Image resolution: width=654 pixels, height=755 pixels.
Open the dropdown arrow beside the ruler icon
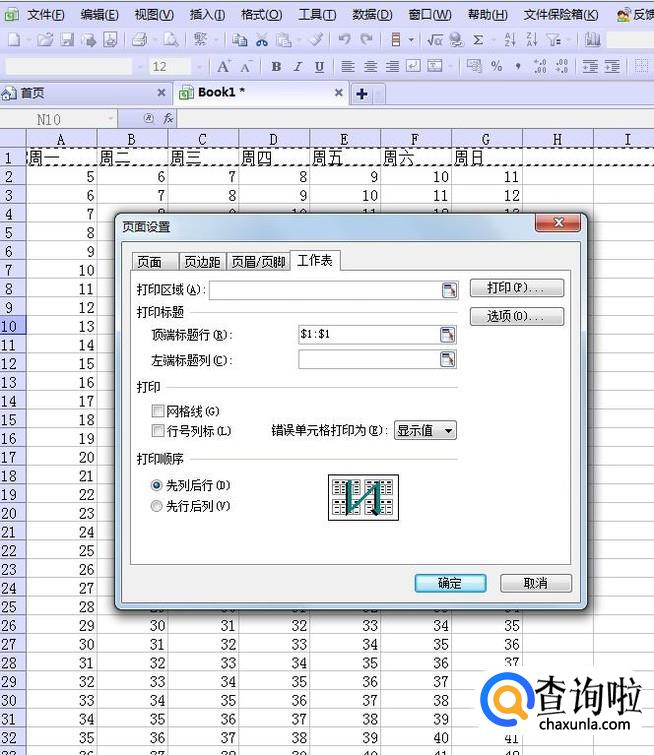click(411, 39)
